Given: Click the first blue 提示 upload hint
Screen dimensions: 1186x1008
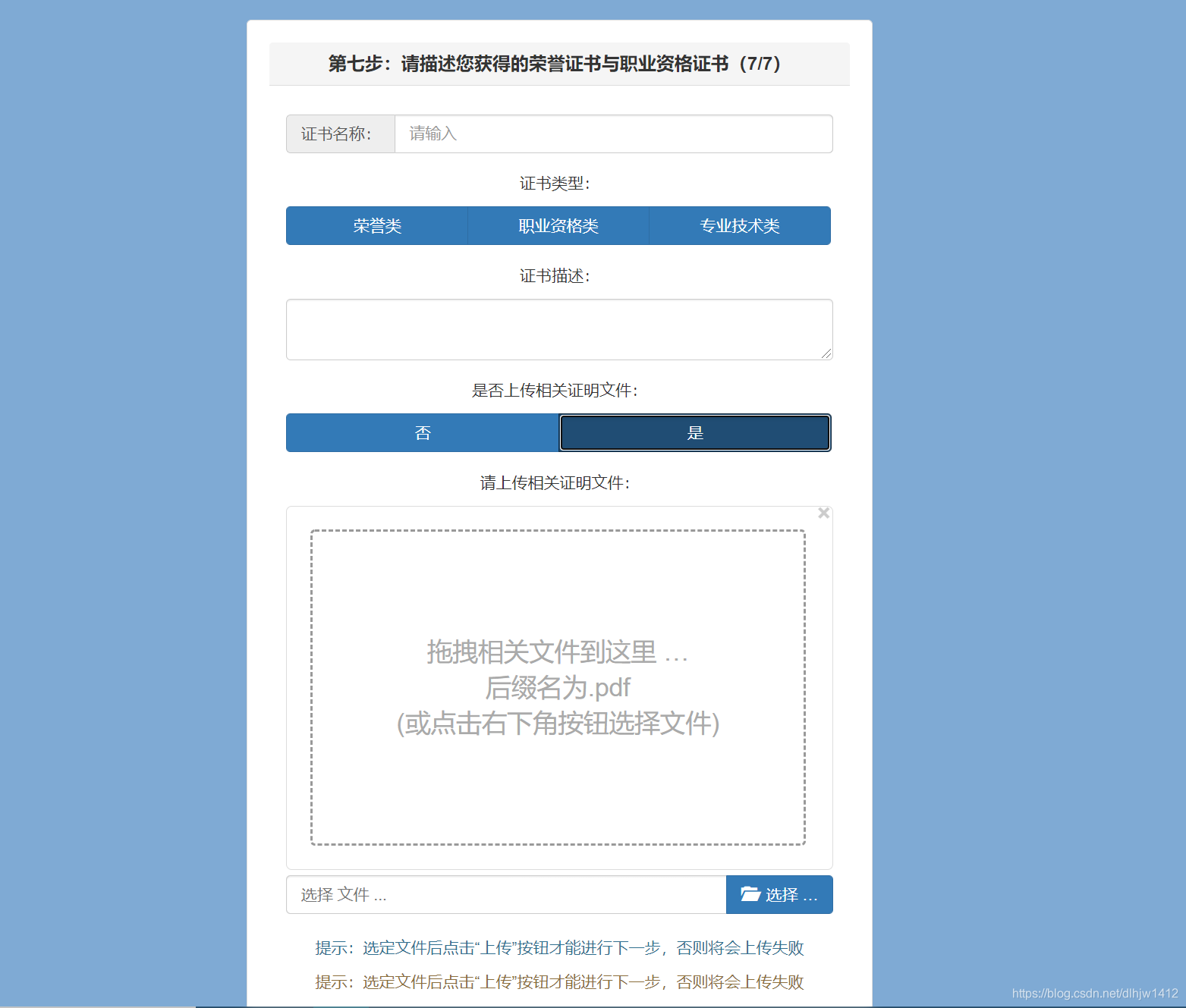Looking at the screenshot, I should (x=559, y=948).
